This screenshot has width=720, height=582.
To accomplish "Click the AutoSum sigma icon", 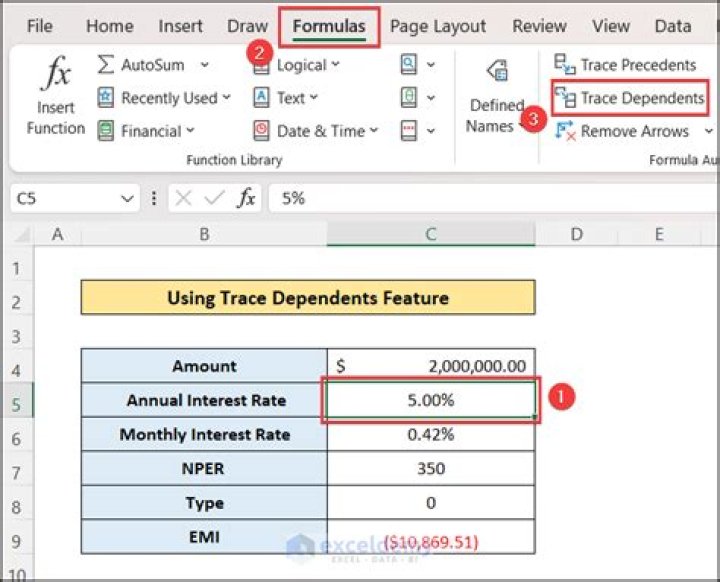I will 106,65.
